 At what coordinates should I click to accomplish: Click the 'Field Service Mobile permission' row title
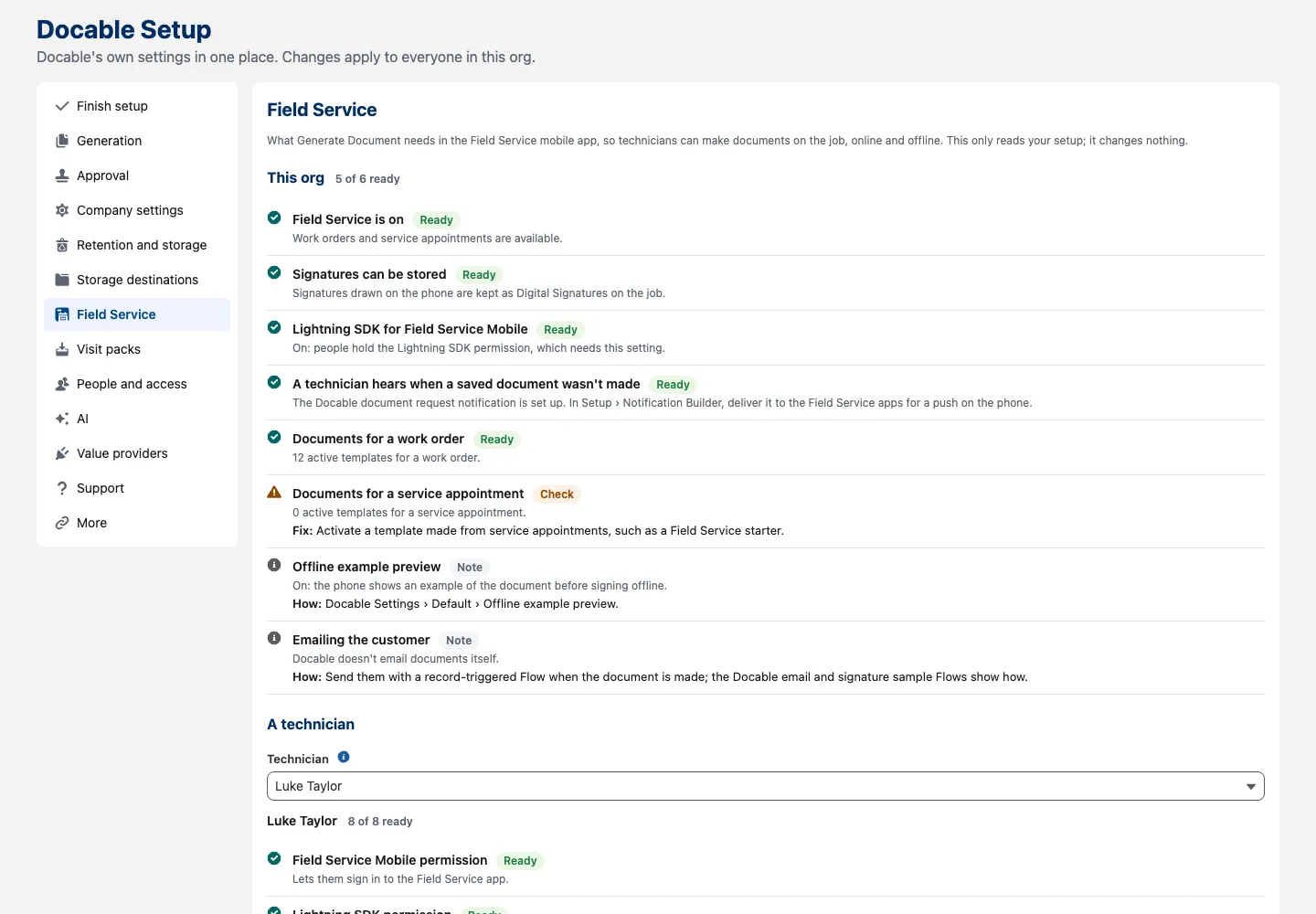(x=390, y=860)
